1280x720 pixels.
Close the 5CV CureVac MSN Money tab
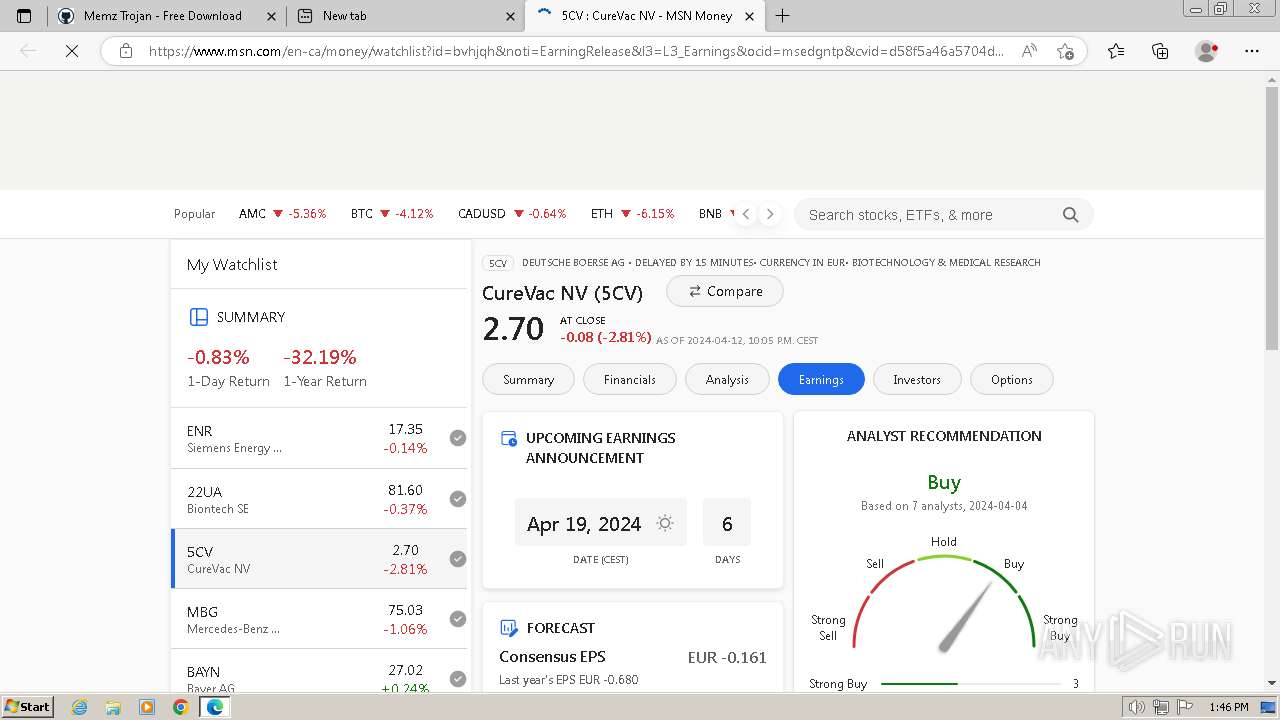(x=750, y=16)
